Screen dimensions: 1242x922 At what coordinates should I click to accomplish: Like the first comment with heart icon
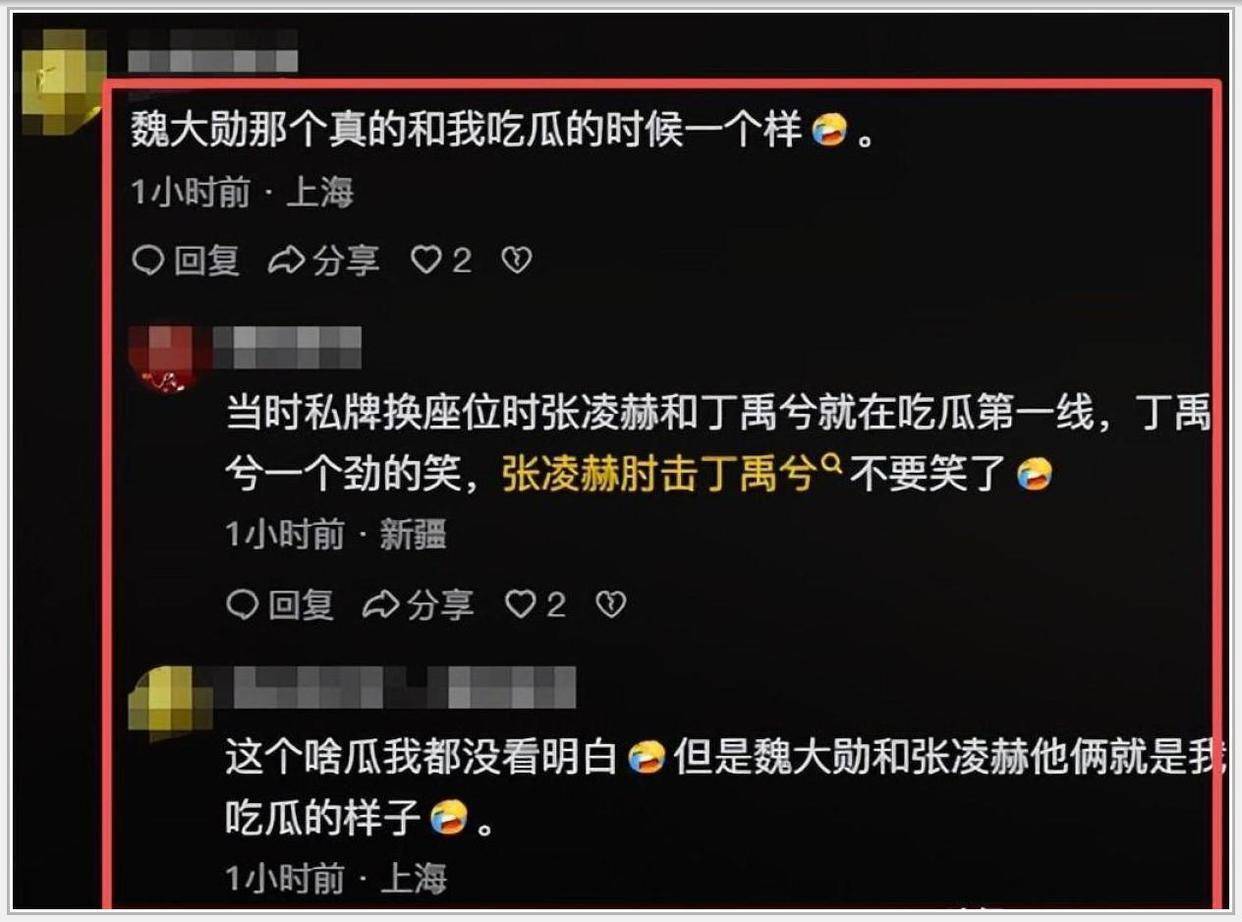coord(427,261)
